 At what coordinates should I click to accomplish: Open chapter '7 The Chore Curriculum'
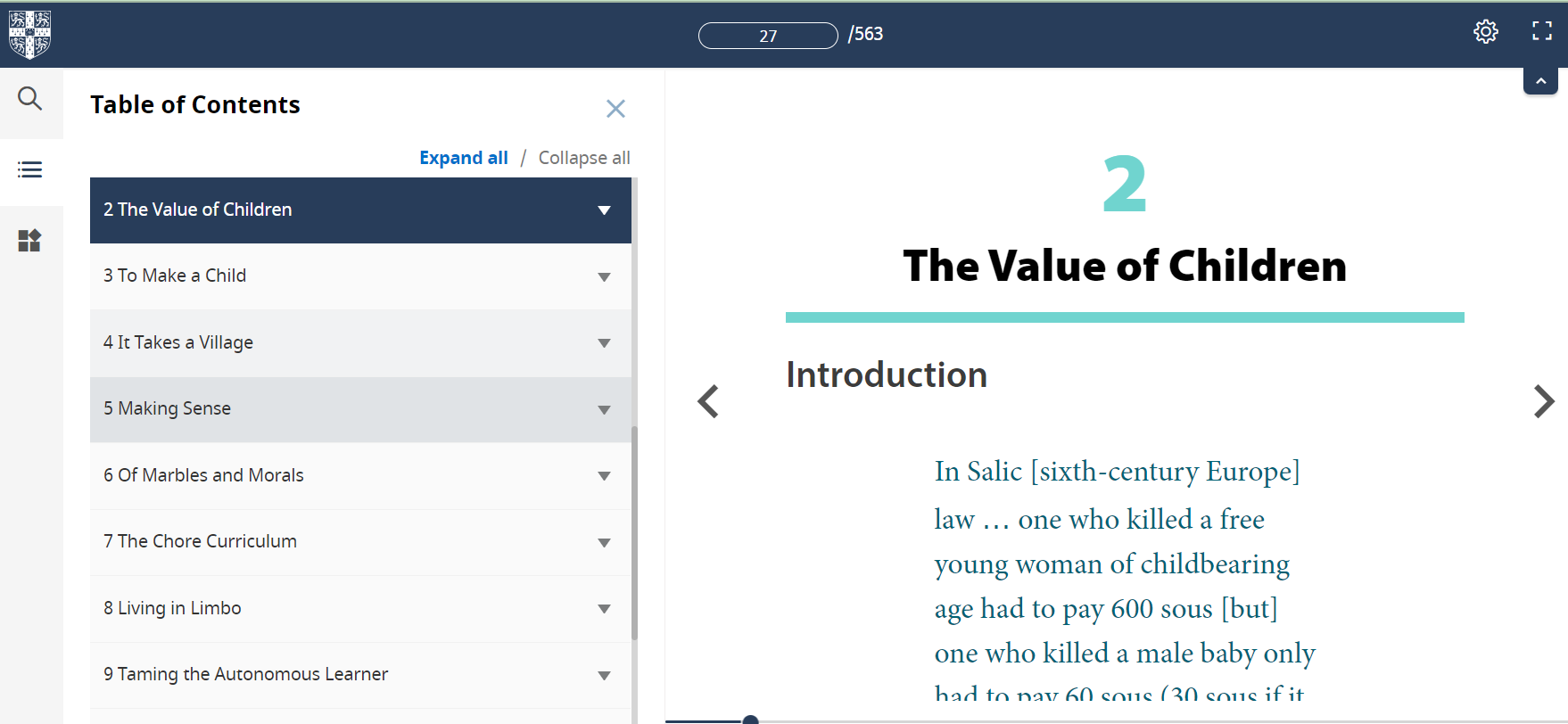point(200,541)
